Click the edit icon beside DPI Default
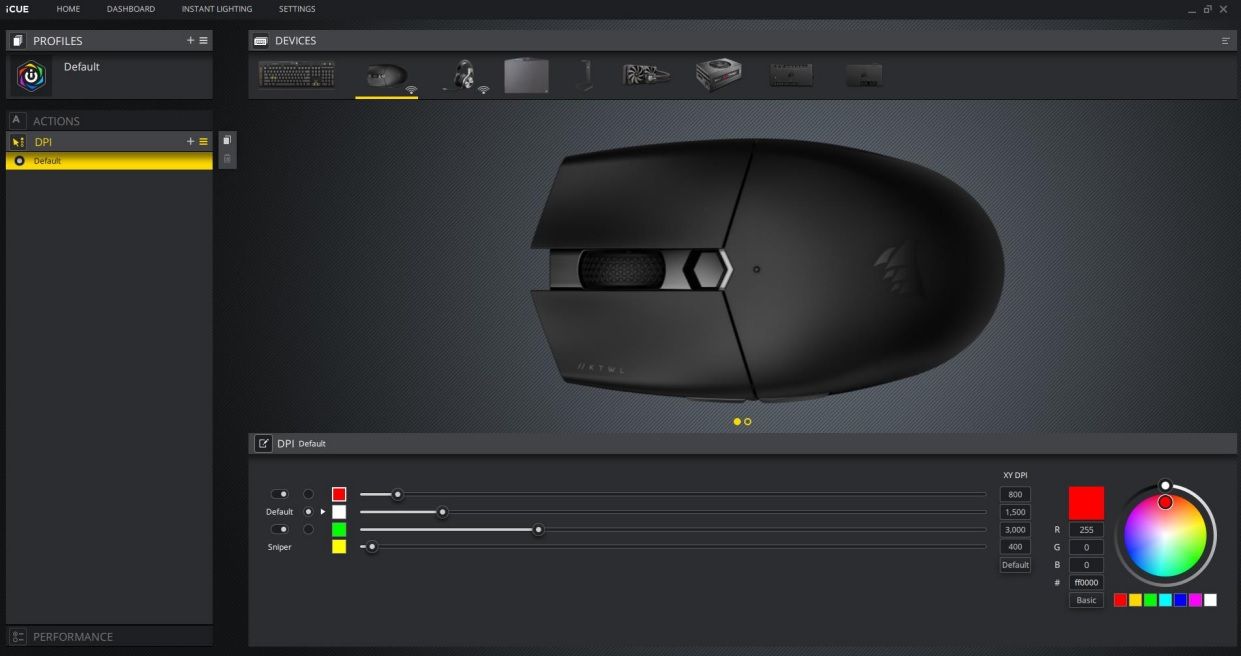This screenshot has width=1241, height=656. (x=263, y=443)
